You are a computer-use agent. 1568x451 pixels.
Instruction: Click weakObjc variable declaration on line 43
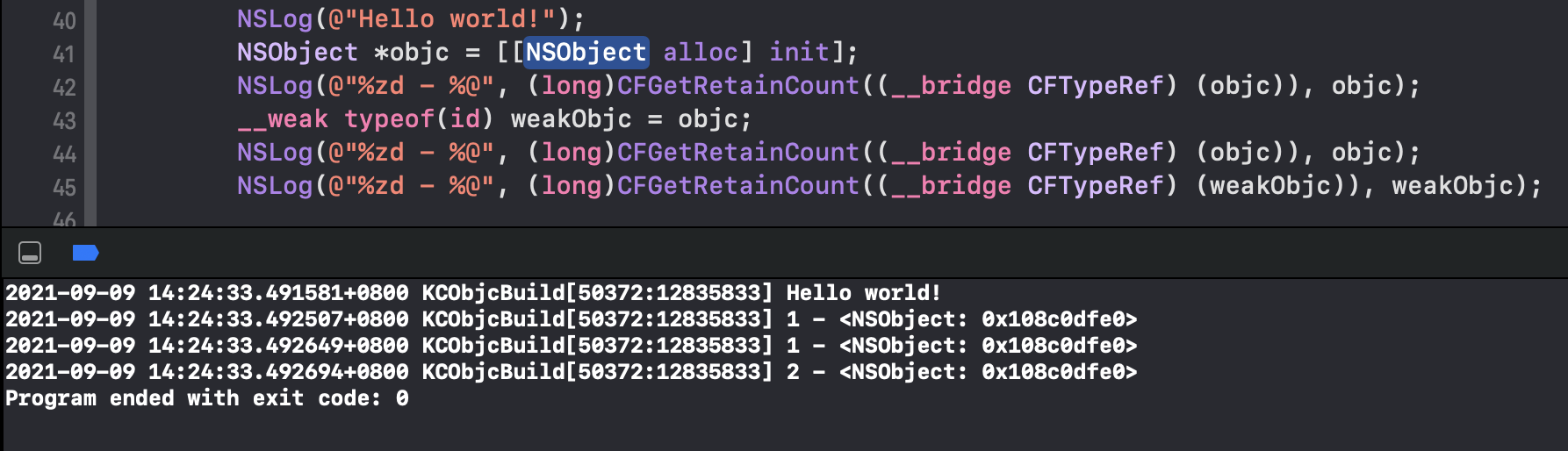click(571, 119)
